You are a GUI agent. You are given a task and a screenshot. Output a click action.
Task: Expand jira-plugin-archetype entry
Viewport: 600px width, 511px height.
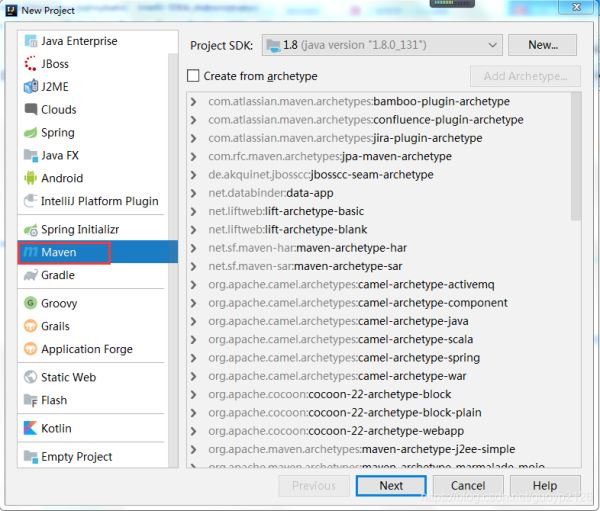tap(194, 138)
